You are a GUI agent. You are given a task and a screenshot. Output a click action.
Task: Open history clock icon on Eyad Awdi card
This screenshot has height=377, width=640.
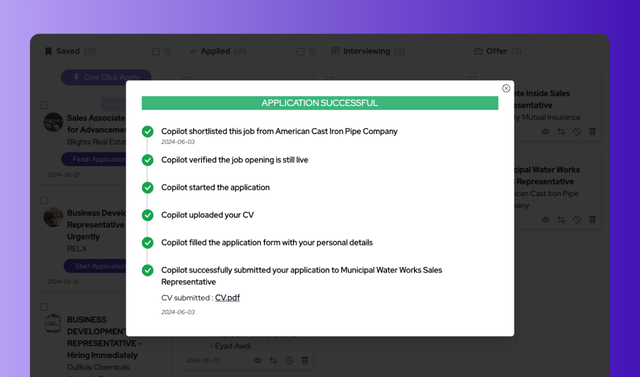point(289,360)
